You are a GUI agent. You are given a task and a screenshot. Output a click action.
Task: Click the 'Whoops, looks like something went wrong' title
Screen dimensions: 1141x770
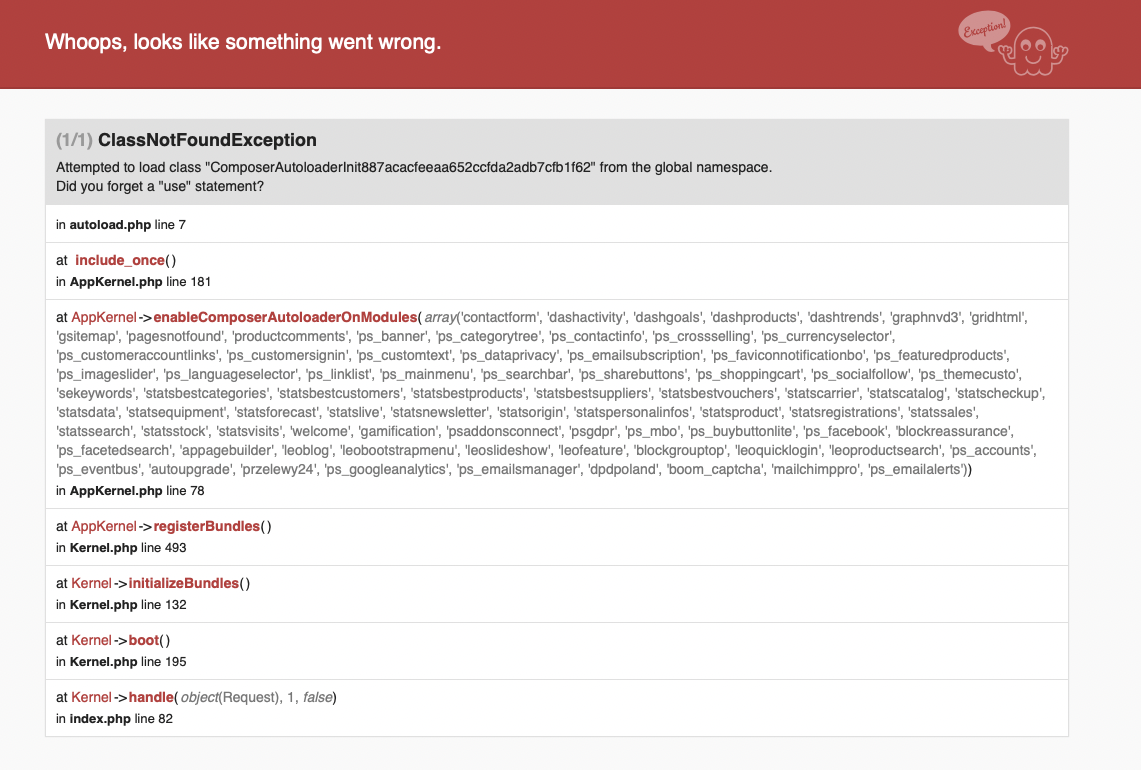[x=243, y=42]
